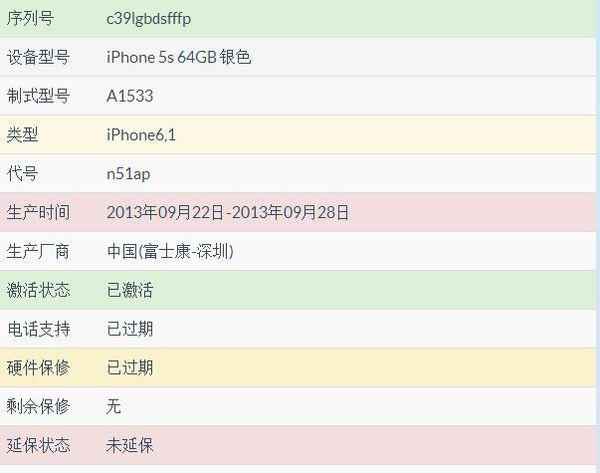Click the 已过期 value beside 电话支持
600x473 pixels.
click(130, 329)
